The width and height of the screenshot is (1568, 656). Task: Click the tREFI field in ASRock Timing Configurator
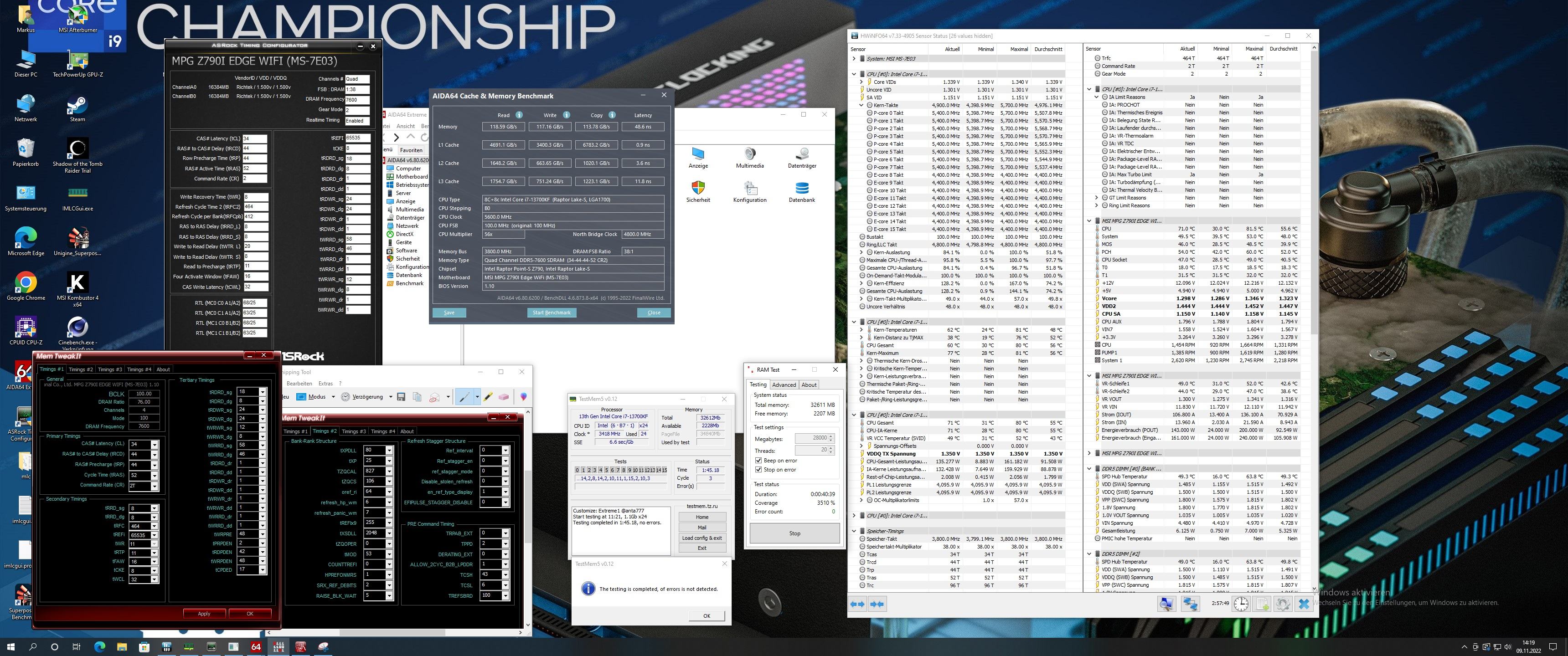[357, 138]
